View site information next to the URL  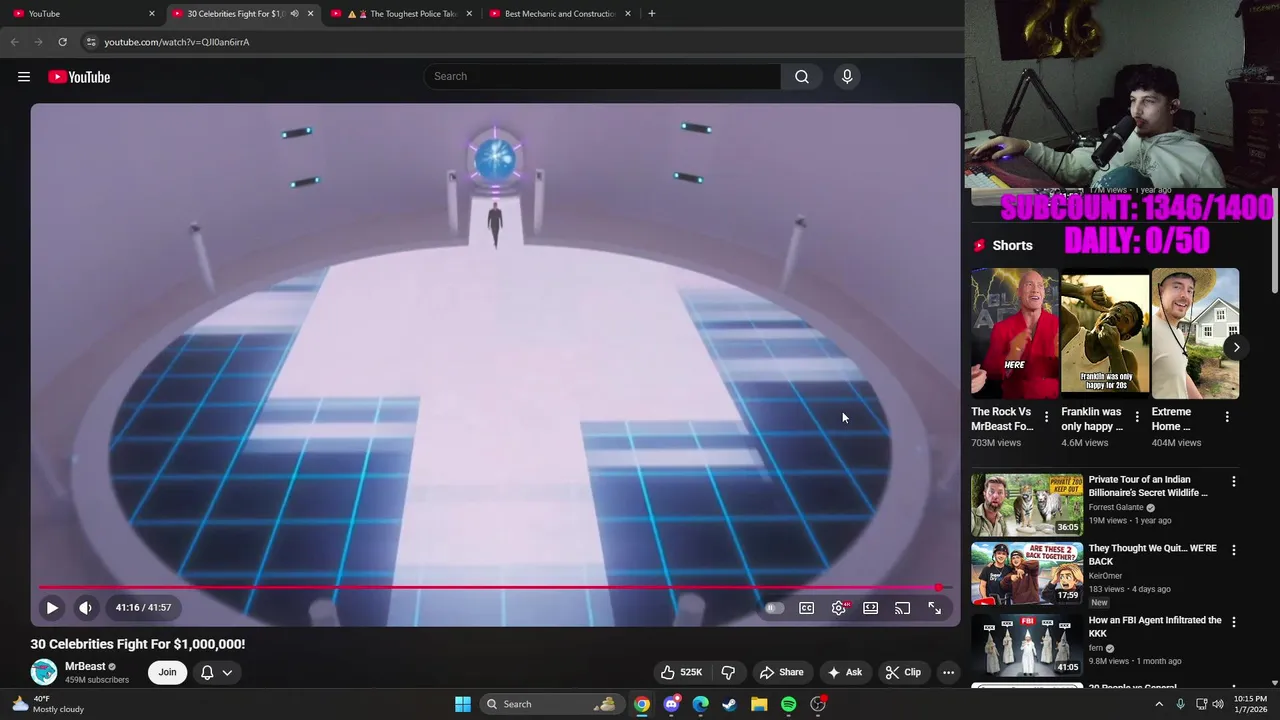coord(91,42)
